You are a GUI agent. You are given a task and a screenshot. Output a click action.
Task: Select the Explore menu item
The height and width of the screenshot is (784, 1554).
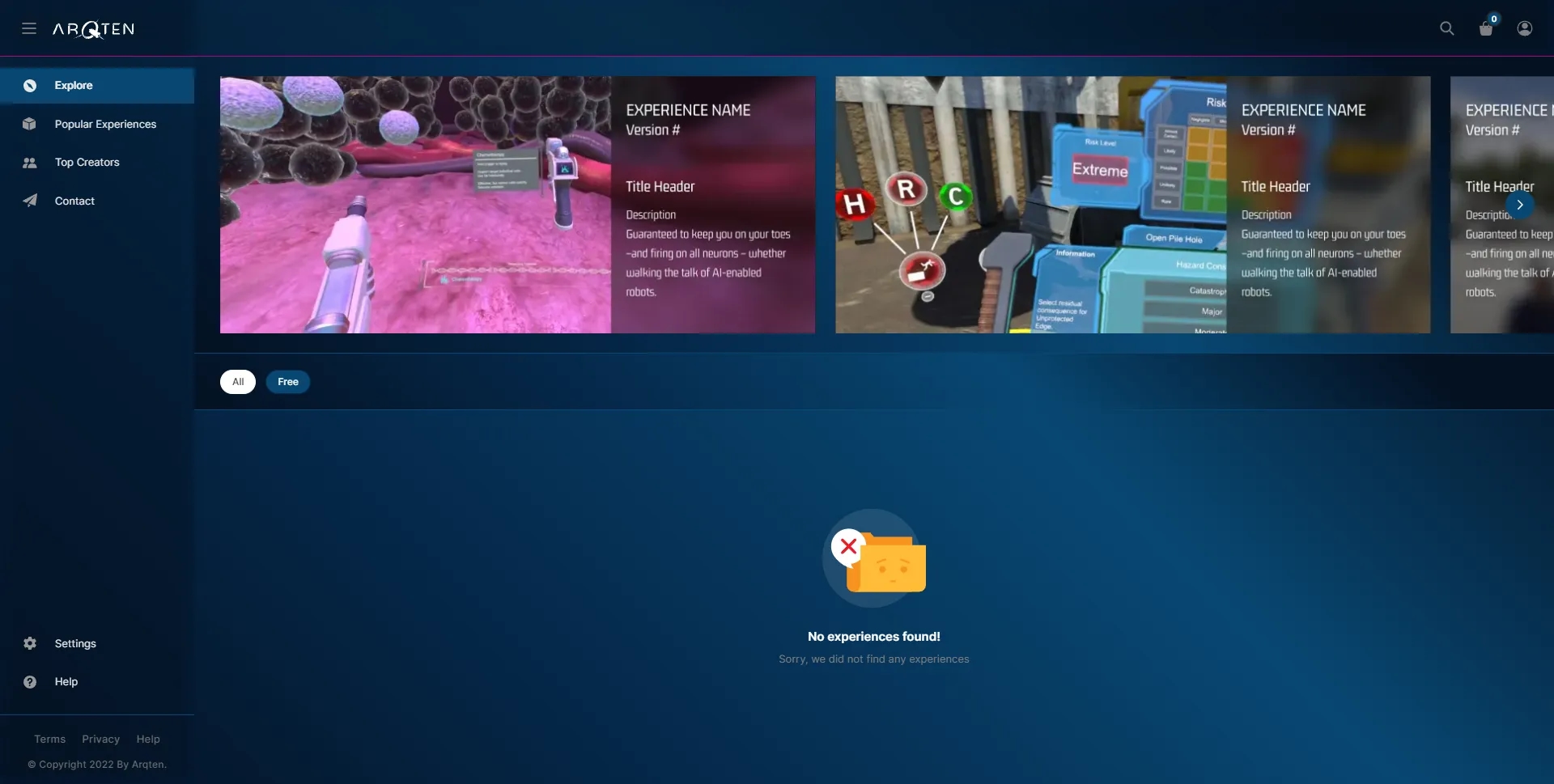(97, 86)
